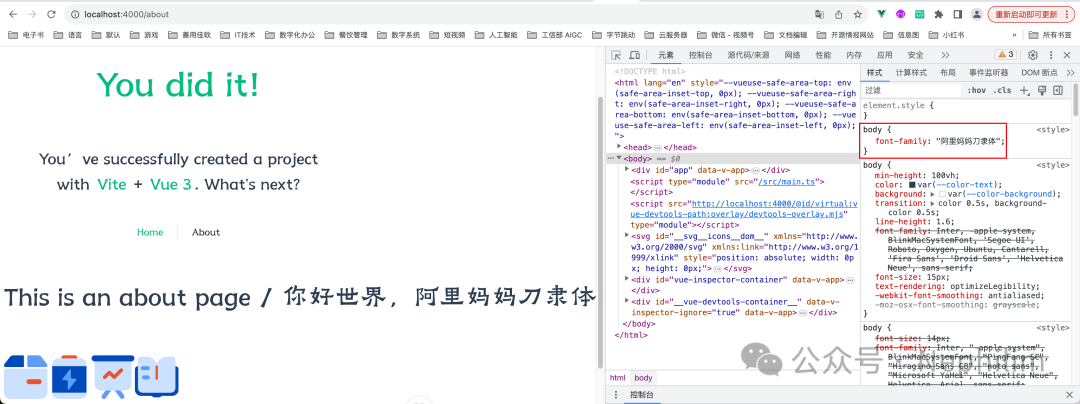
Task: Expand the head element node
Action: (619, 147)
